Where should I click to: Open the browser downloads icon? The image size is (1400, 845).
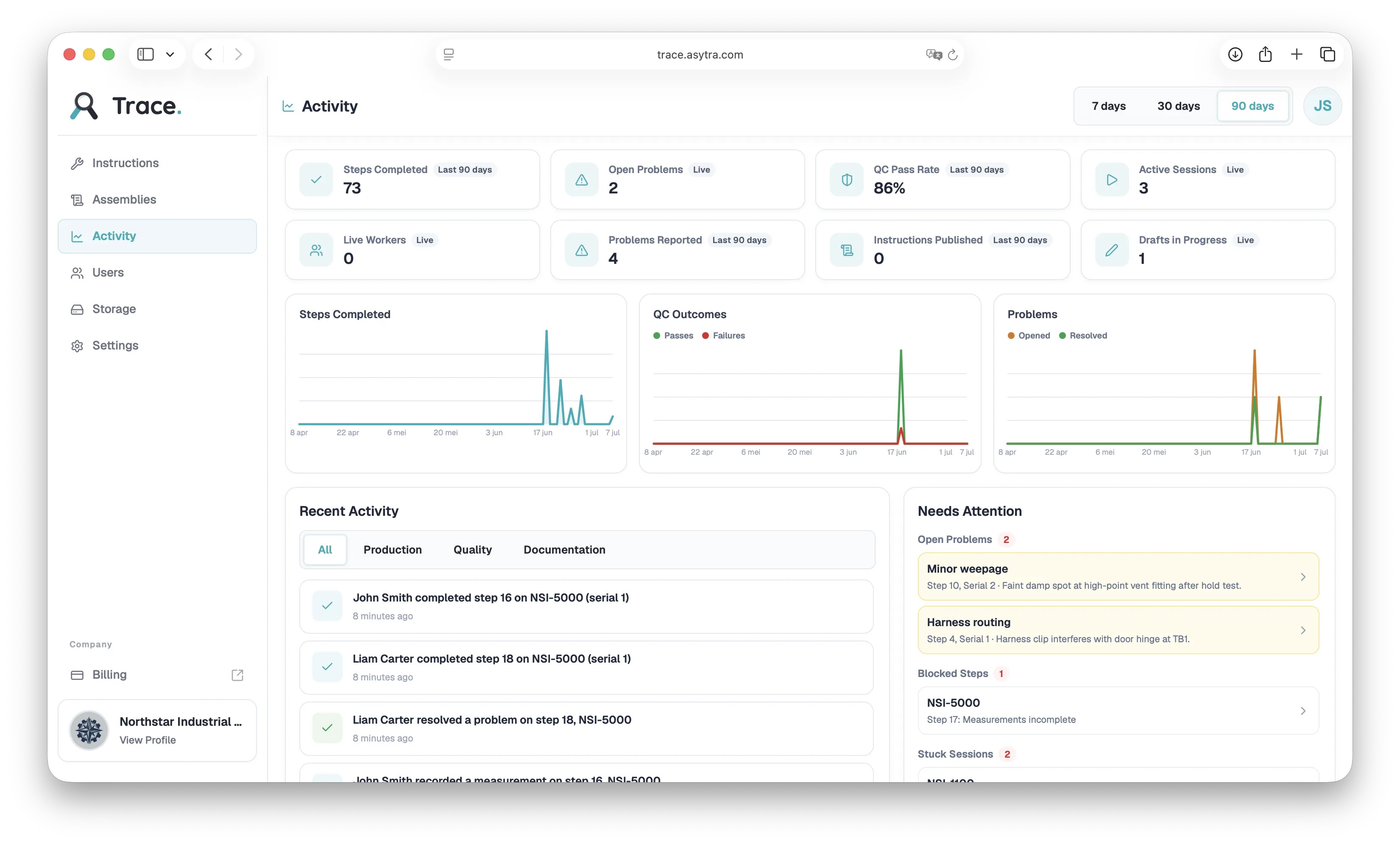point(1235,55)
